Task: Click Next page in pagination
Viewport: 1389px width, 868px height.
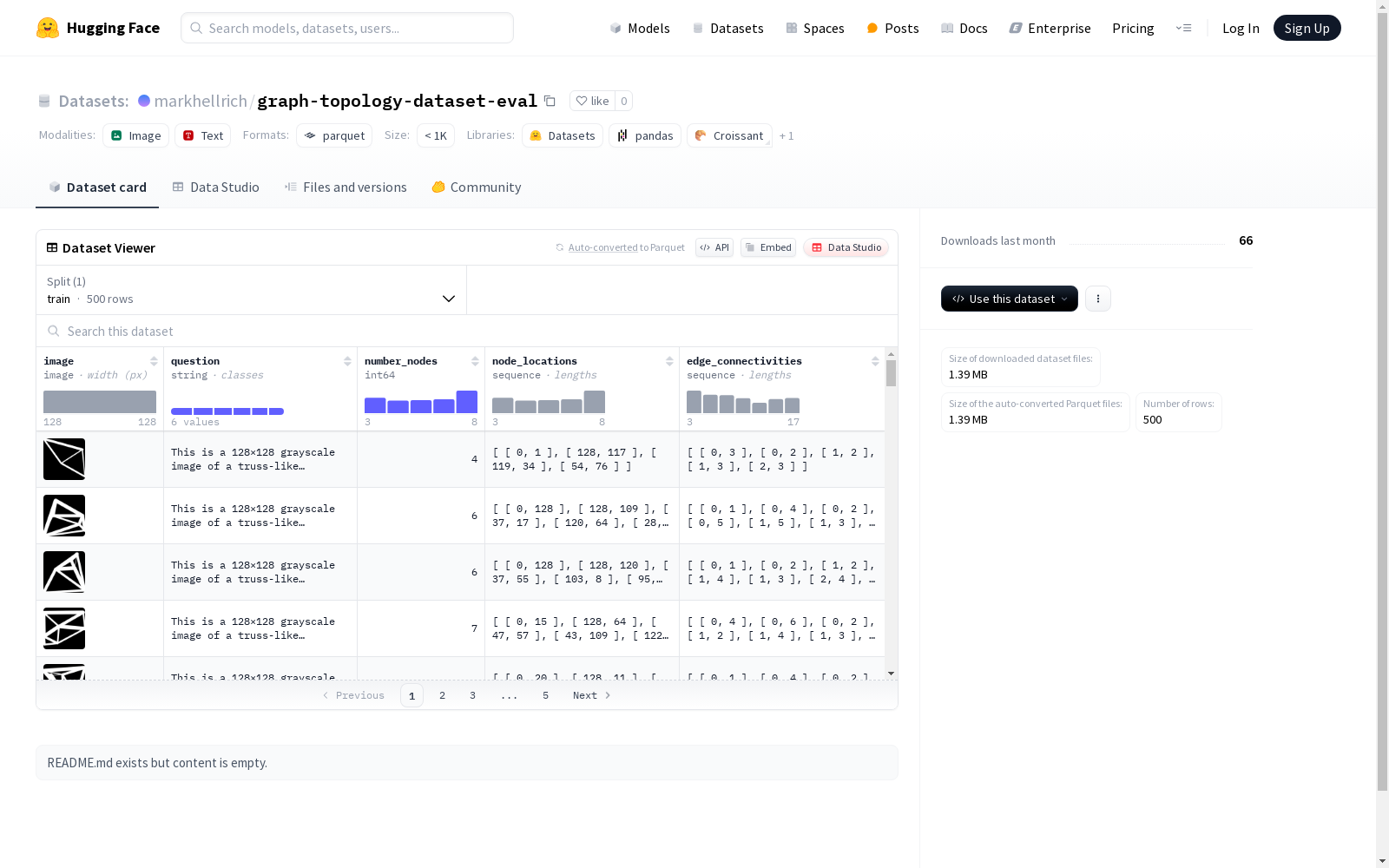Action: tap(592, 695)
